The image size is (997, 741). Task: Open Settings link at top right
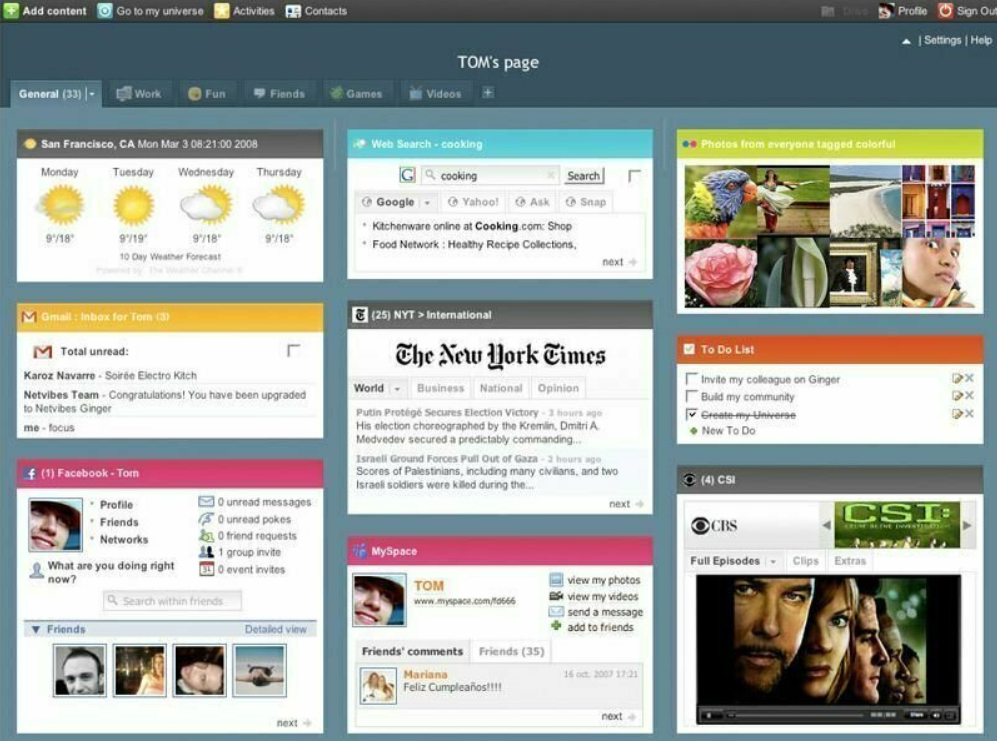point(942,40)
